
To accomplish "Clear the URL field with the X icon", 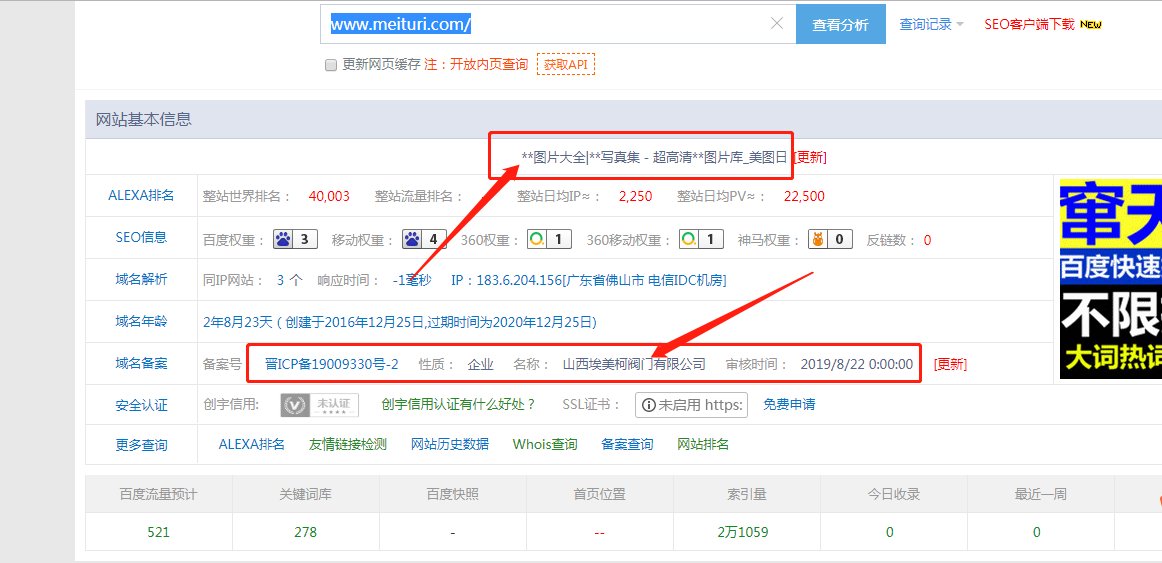I will [777, 24].
